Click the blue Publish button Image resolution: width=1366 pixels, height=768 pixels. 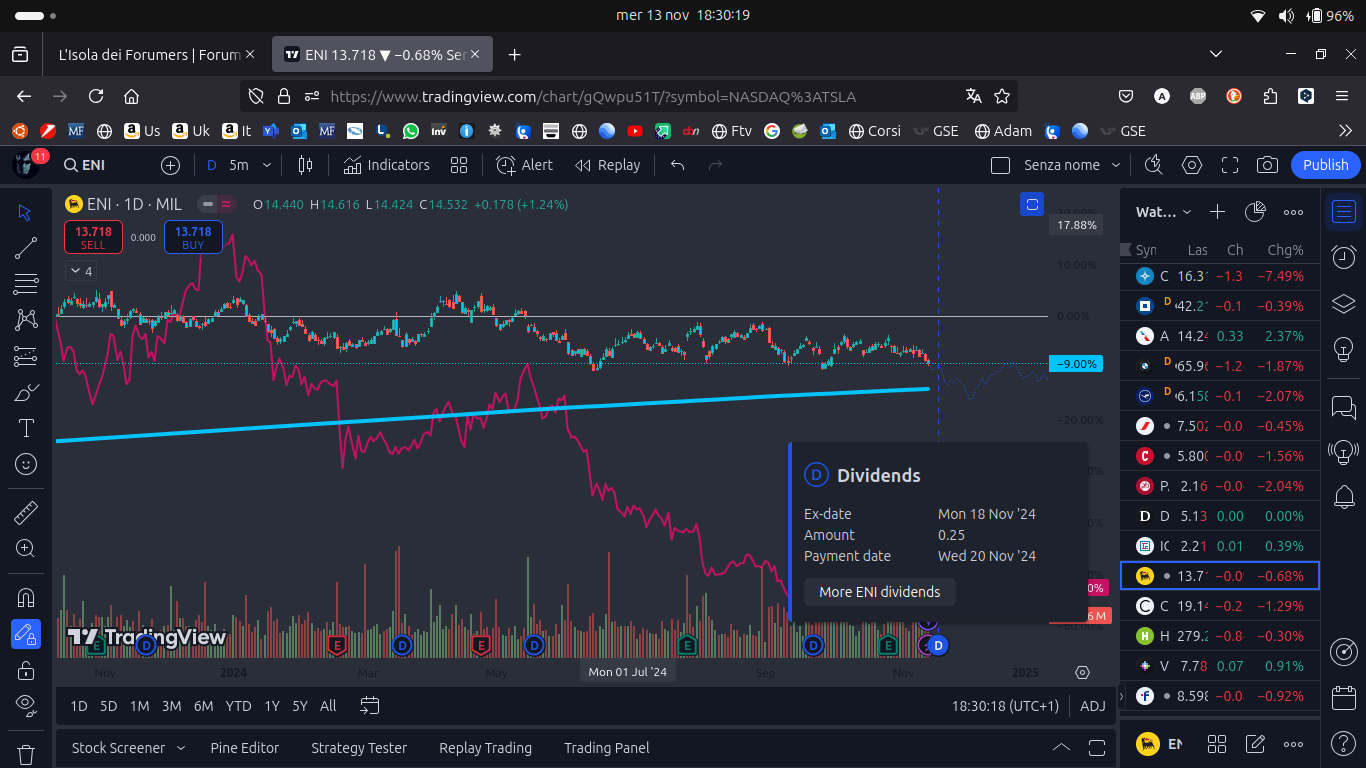(x=1326, y=165)
